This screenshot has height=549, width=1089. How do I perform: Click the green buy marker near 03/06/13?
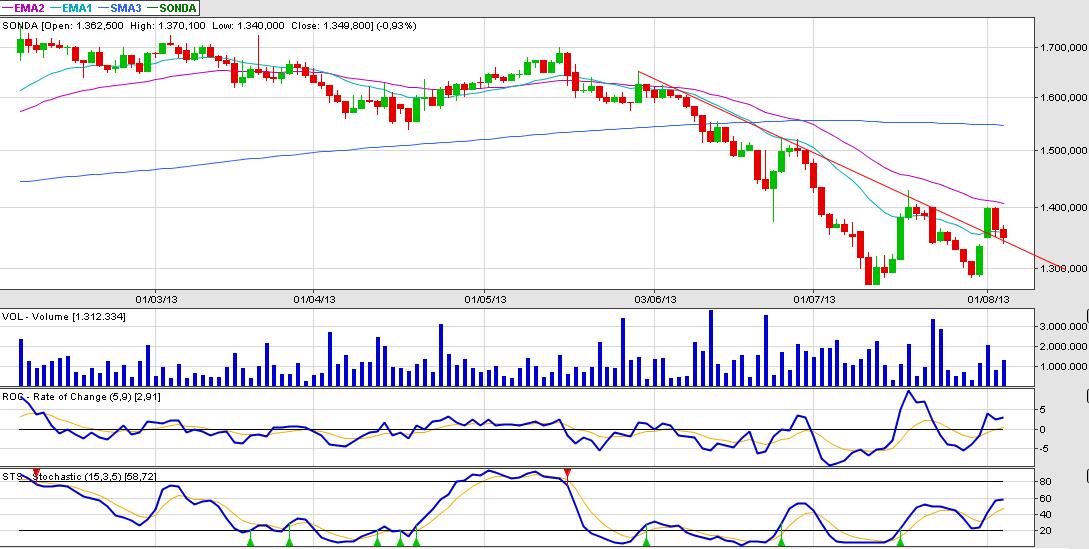pos(646,541)
